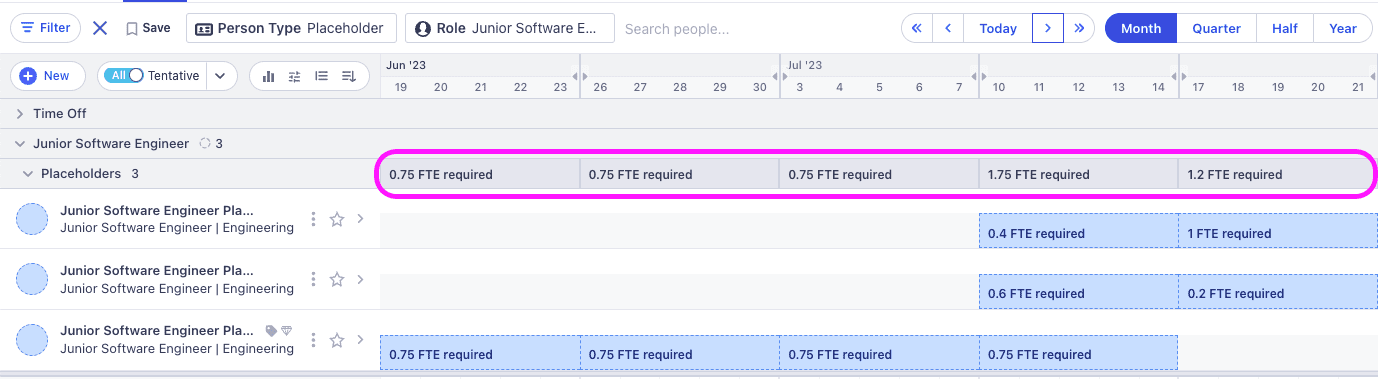Click the Today button

[x=998, y=28]
